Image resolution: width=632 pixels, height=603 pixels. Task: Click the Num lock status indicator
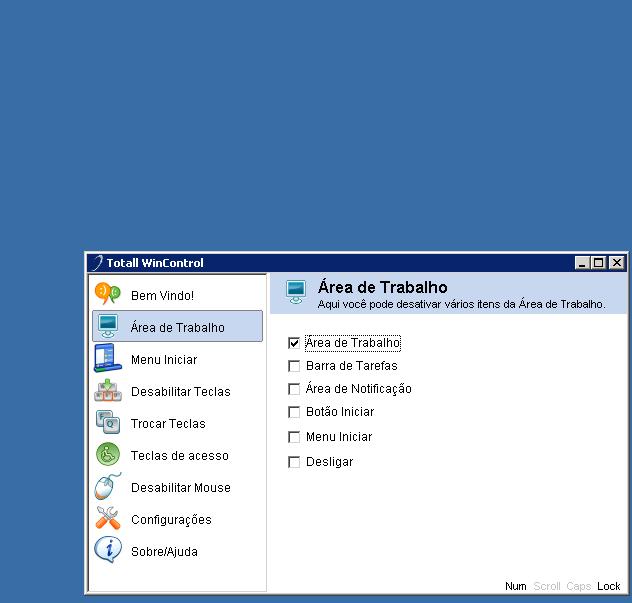515,586
